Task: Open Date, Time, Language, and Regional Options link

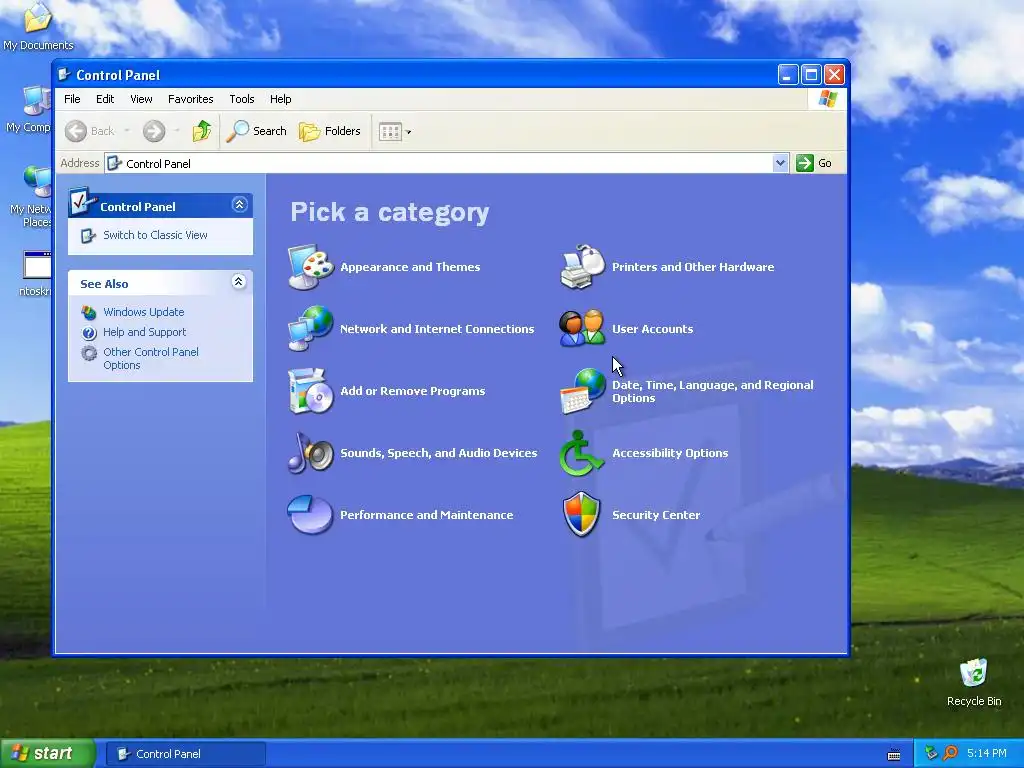Action: (712, 391)
